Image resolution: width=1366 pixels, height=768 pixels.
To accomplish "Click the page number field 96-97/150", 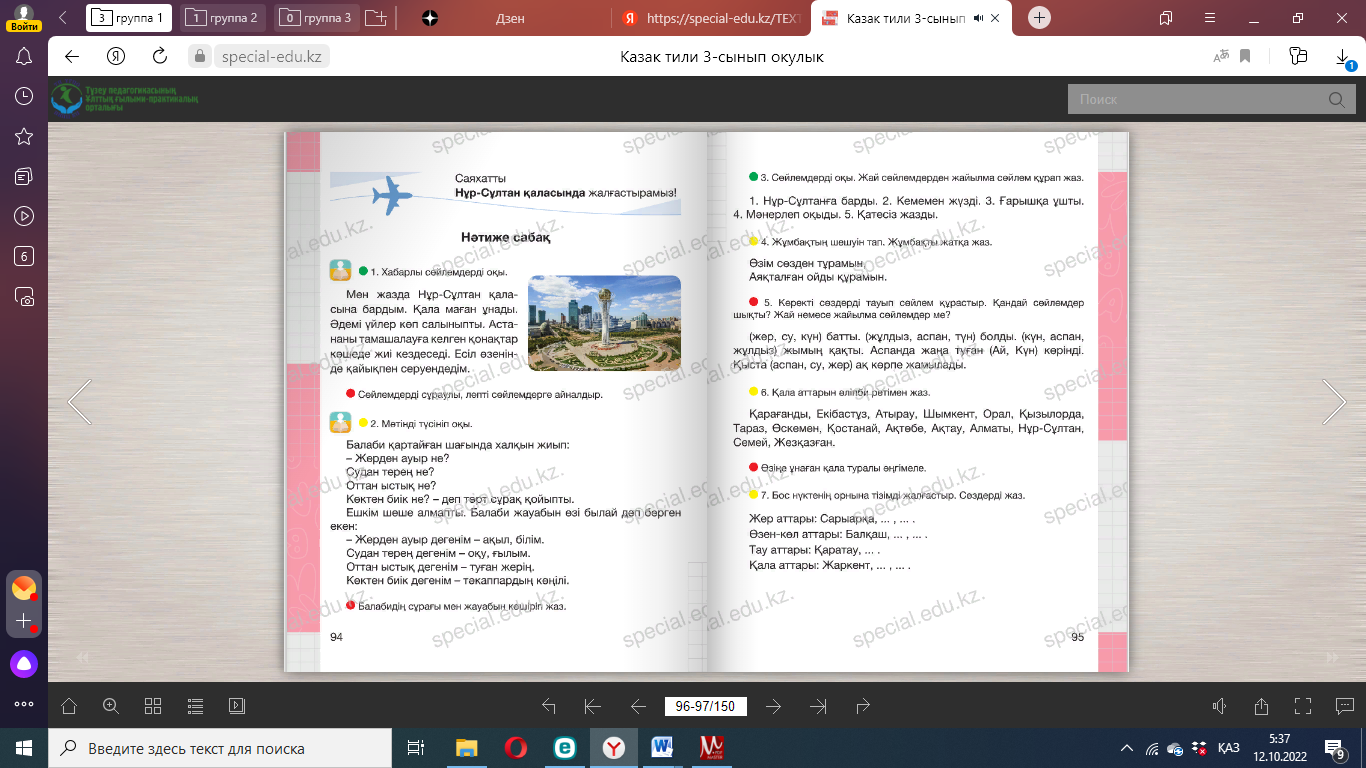I will [x=705, y=706].
